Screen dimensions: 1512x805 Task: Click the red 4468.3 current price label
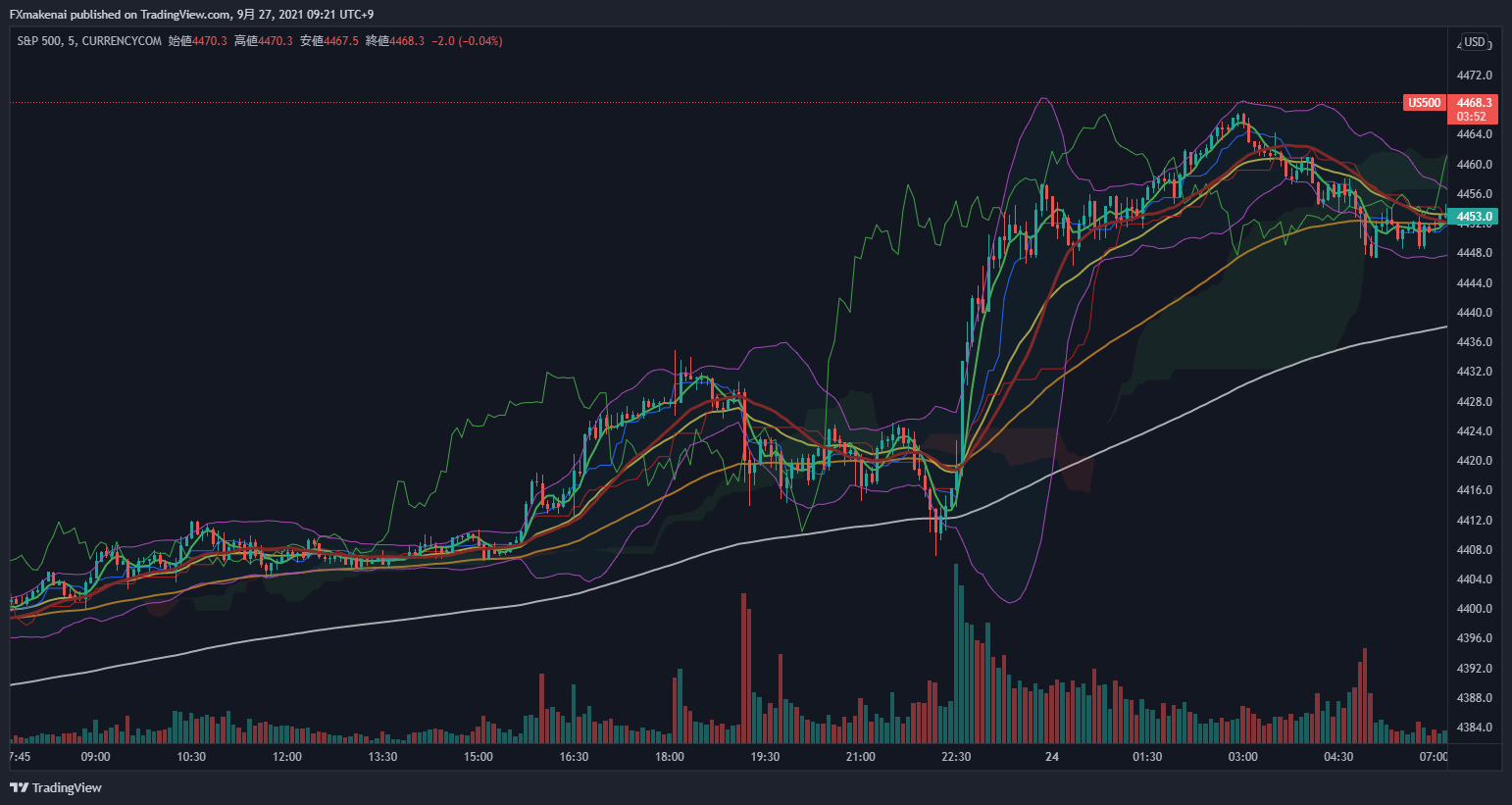point(1474,103)
